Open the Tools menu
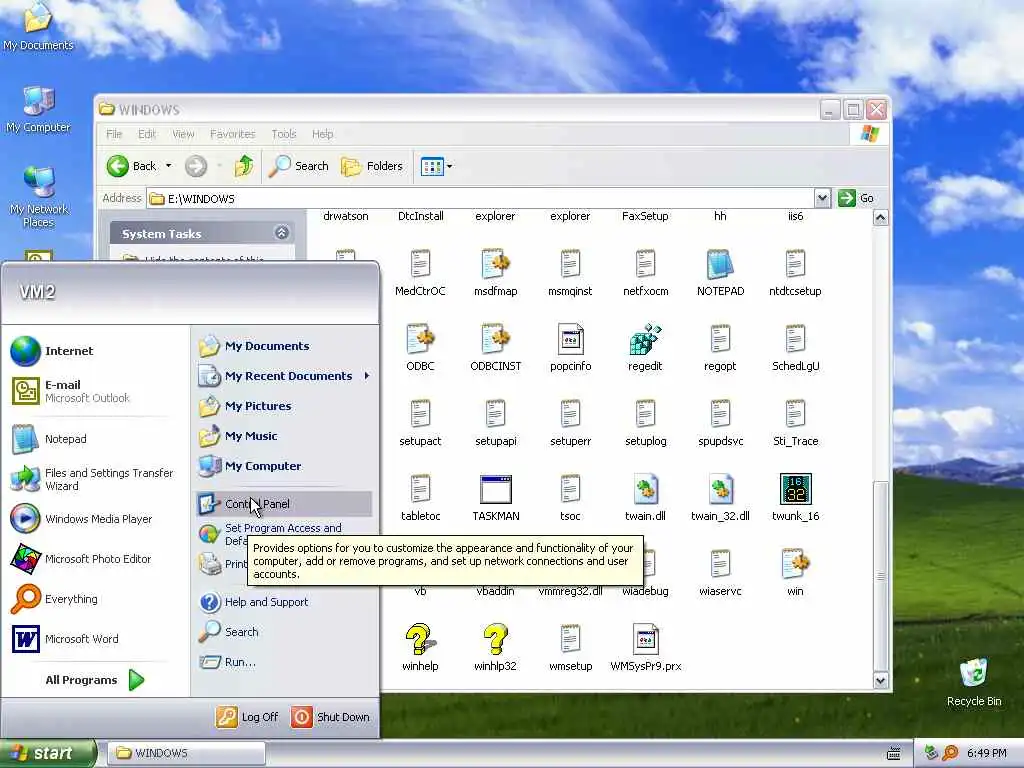 coord(283,134)
